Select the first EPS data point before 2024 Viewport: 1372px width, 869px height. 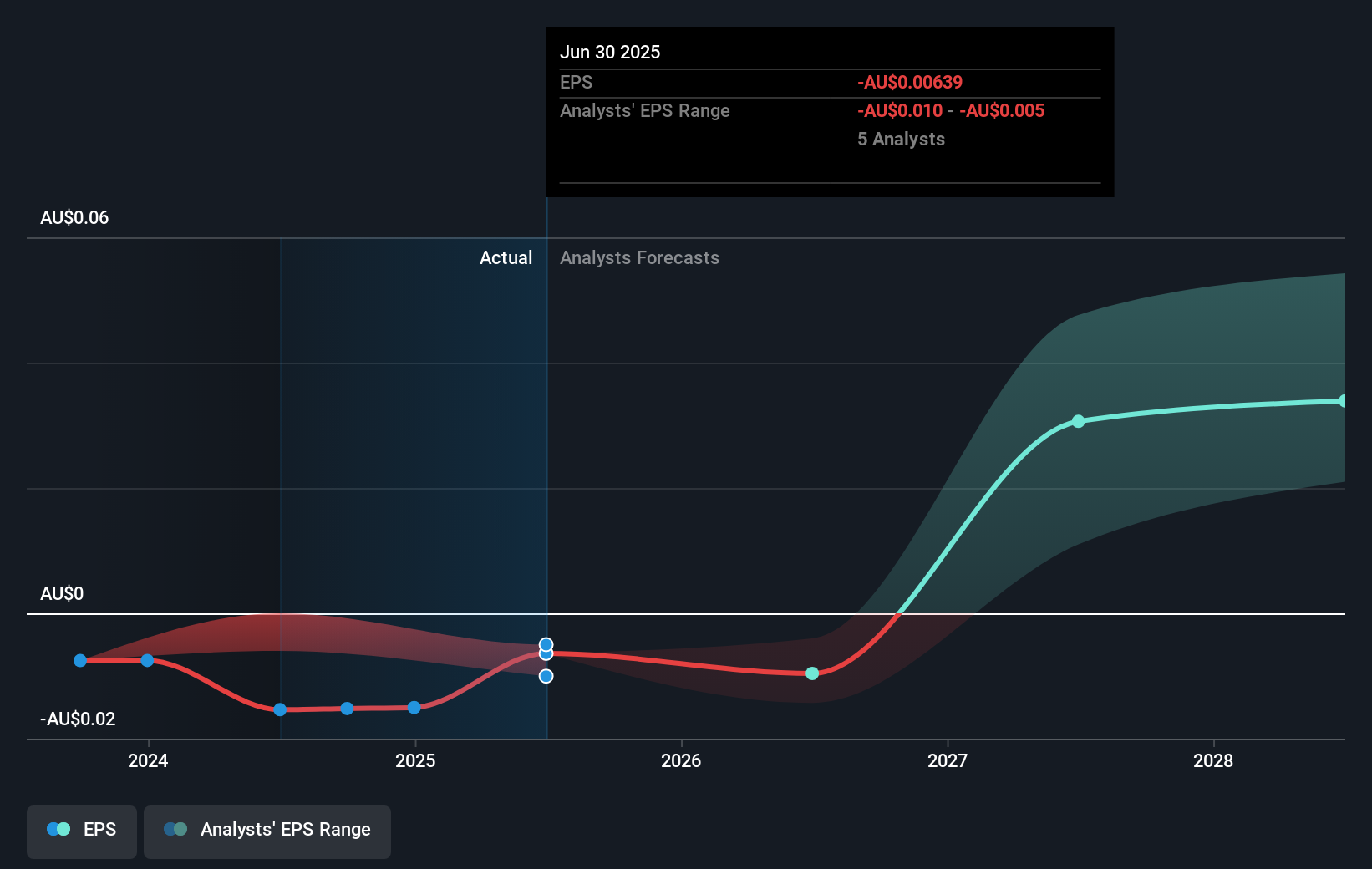click(80, 660)
